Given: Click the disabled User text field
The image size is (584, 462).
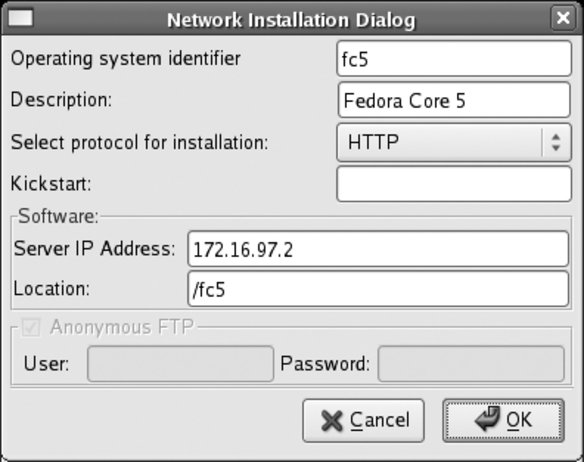Looking at the screenshot, I should 181,364.
